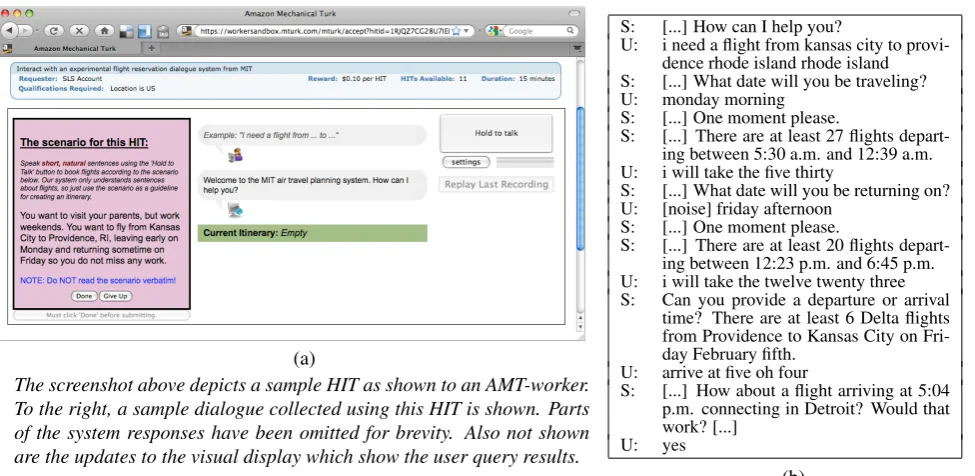Click the scrollbar up arrow

(581, 318)
